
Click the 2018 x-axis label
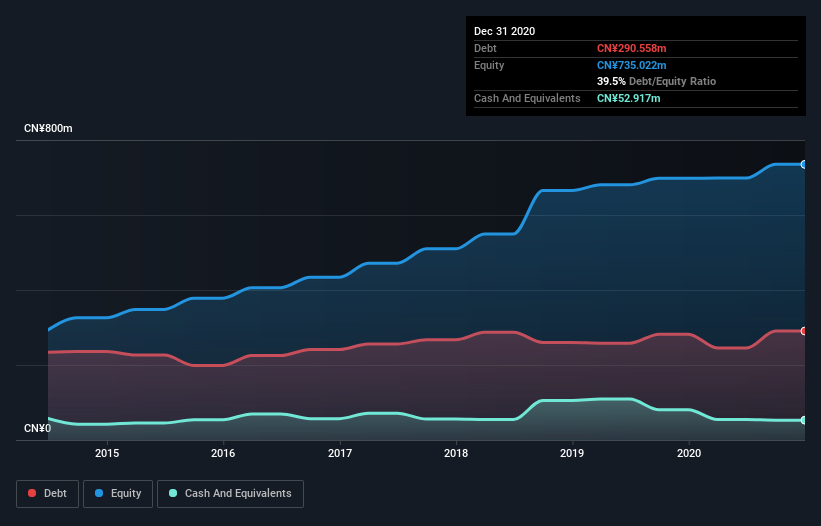click(456, 453)
